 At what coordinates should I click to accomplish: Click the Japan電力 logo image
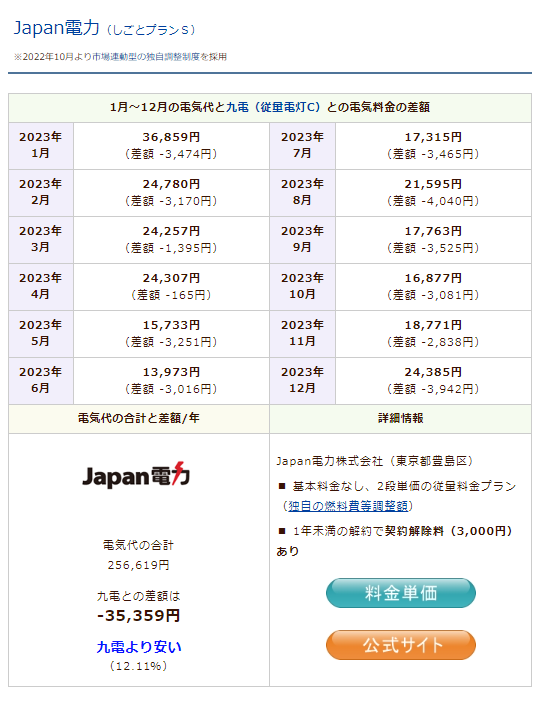(x=136, y=475)
